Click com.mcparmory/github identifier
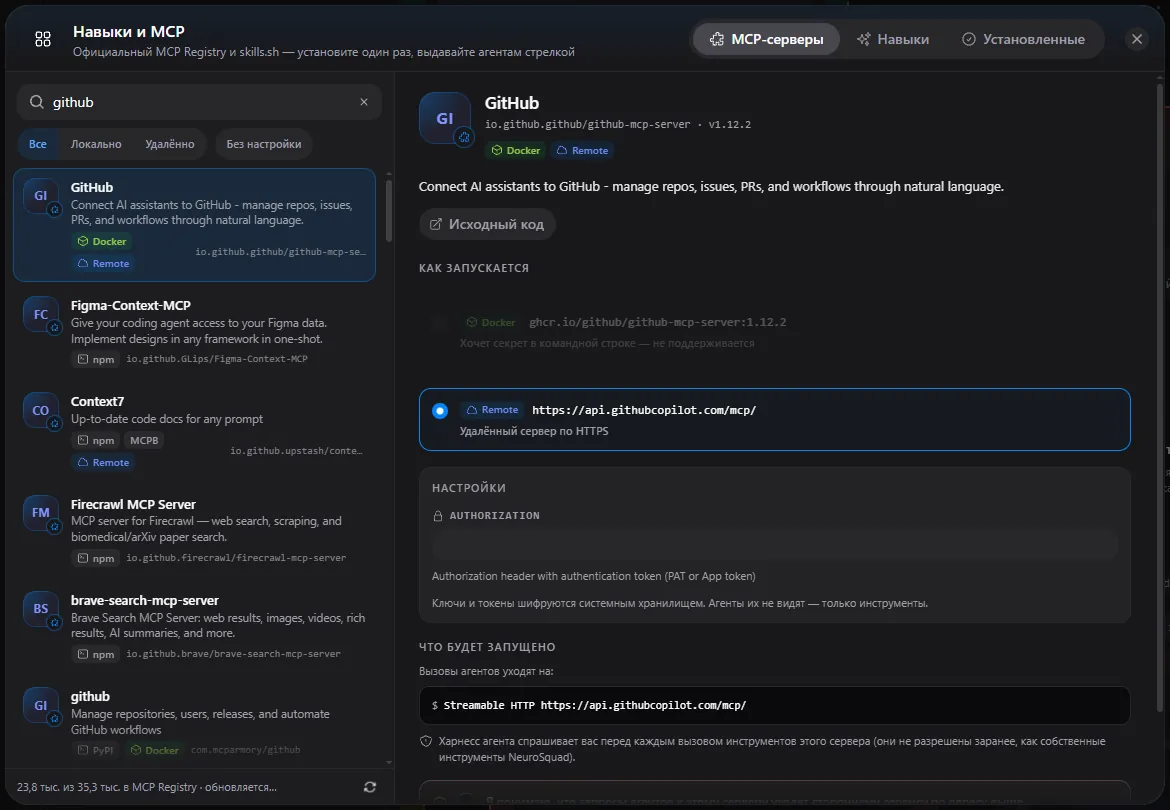This screenshot has height=810, width=1170. 245,750
